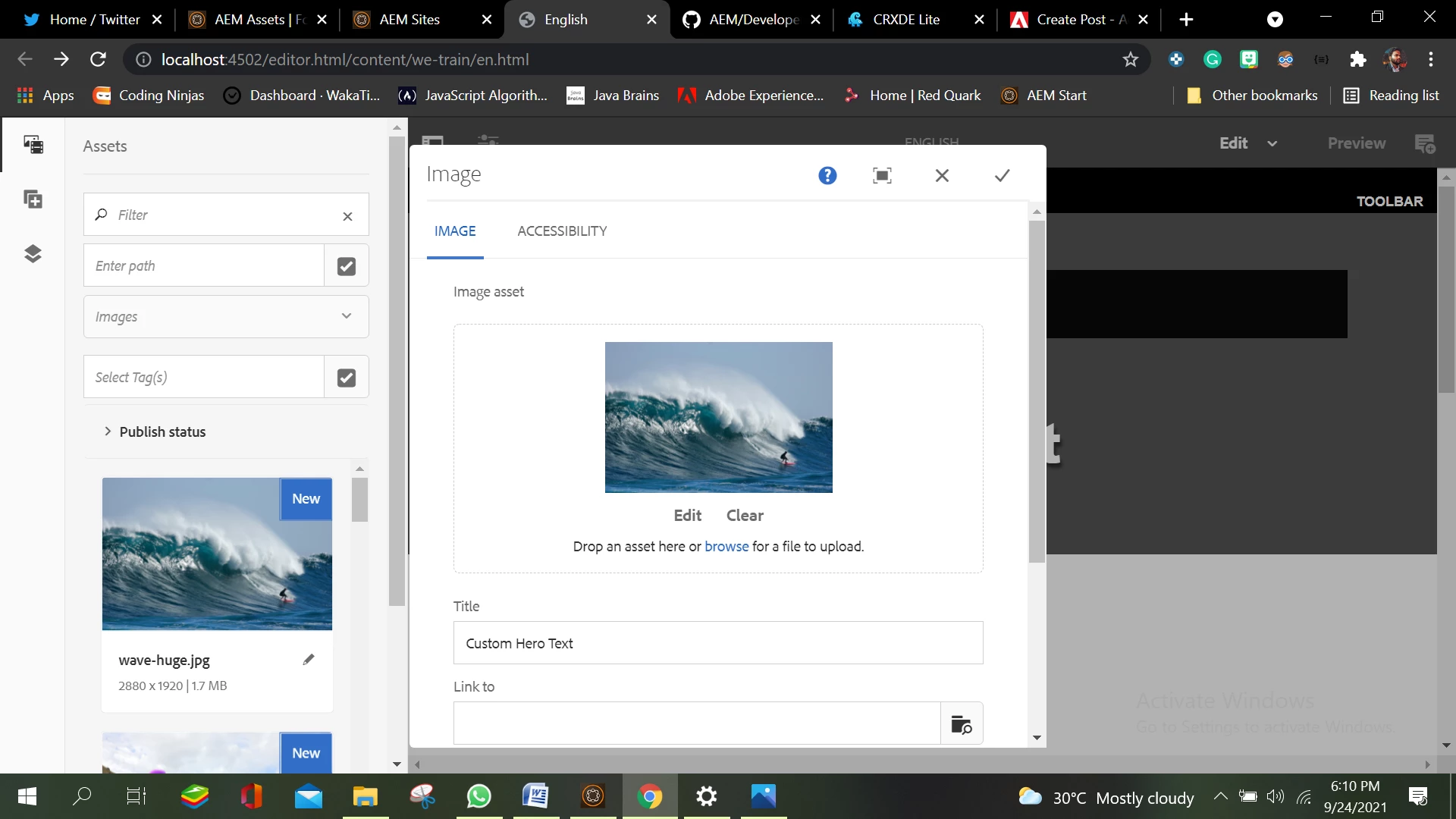Click the browse link to upload file
The width and height of the screenshot is (1456, 819).
pyautogui.click(x=726, y=547)
